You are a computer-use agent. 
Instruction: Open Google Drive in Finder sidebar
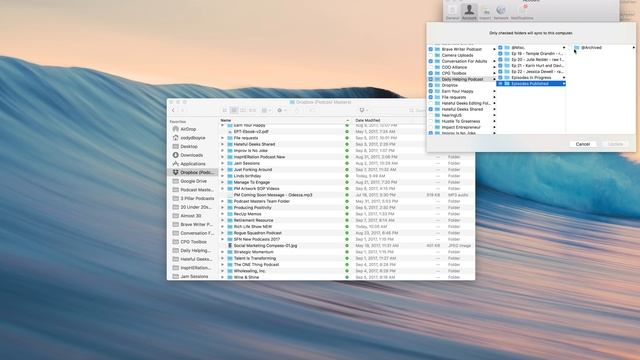point(193,181)
